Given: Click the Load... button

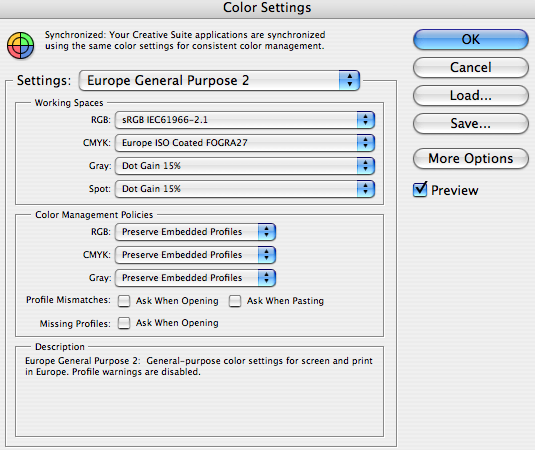Looking at the screenshot, I should pyautogui.click(x=471, y=95).
